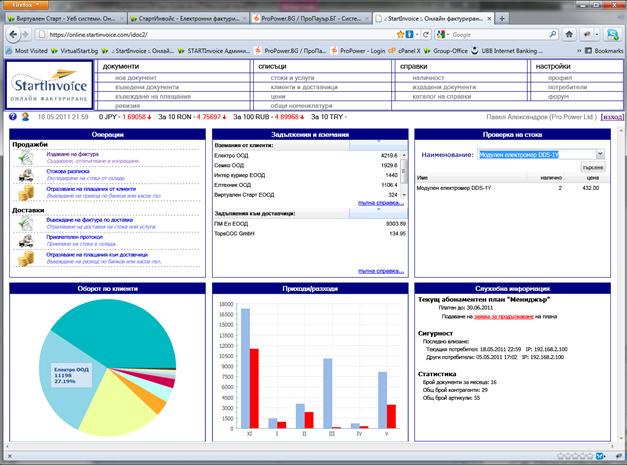Click the Skype icon in the toolbar

[613, 34]
